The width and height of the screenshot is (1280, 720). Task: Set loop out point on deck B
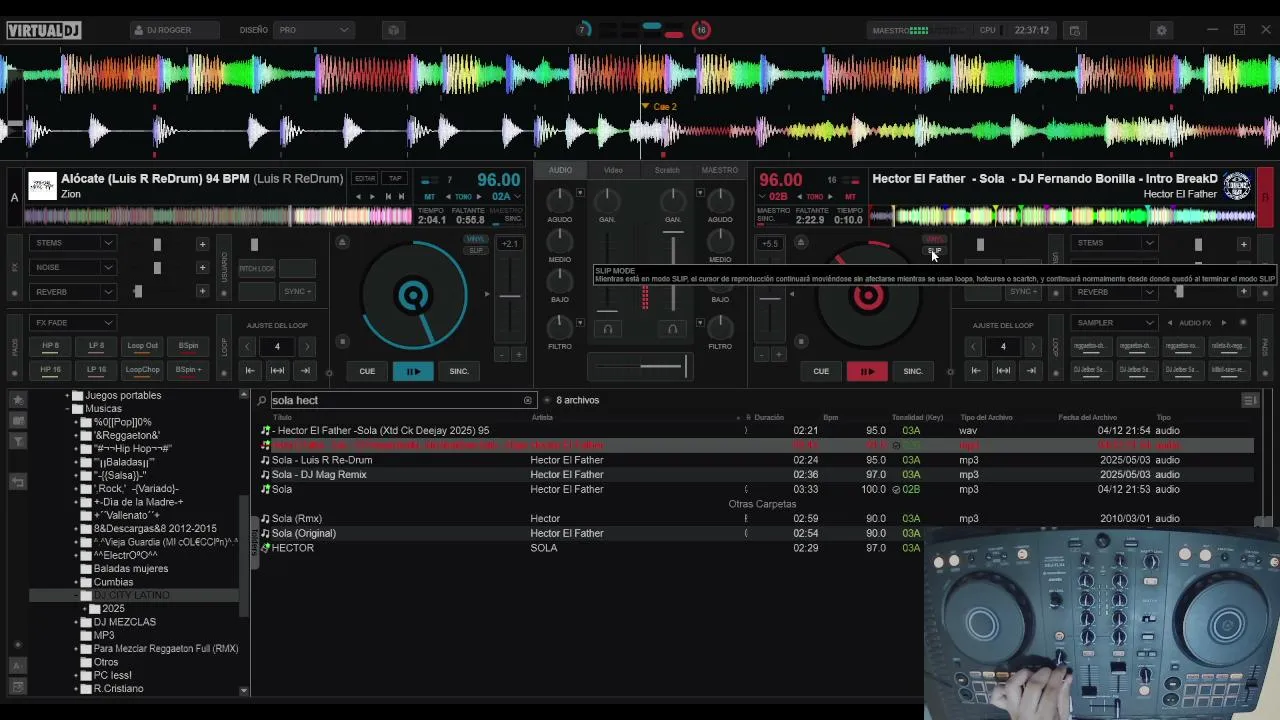(1031, 371)
